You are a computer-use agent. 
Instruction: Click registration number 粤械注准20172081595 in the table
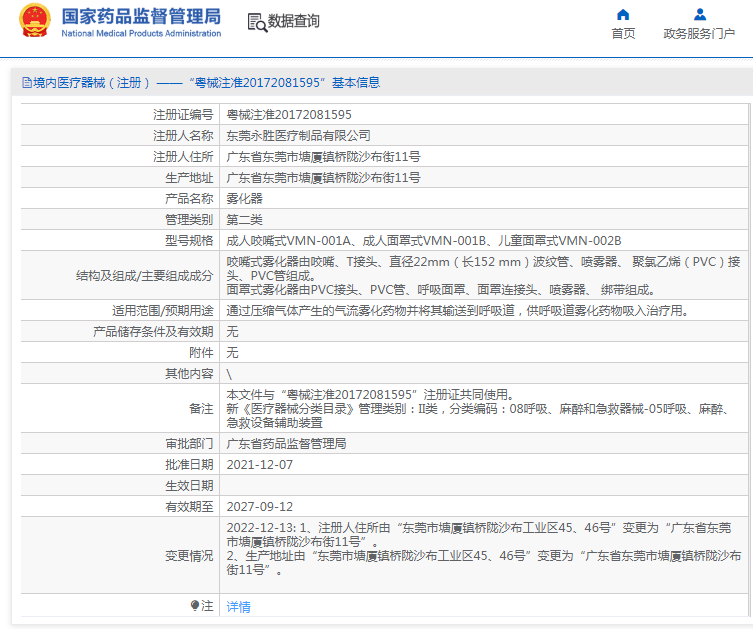tap(289, 115)
